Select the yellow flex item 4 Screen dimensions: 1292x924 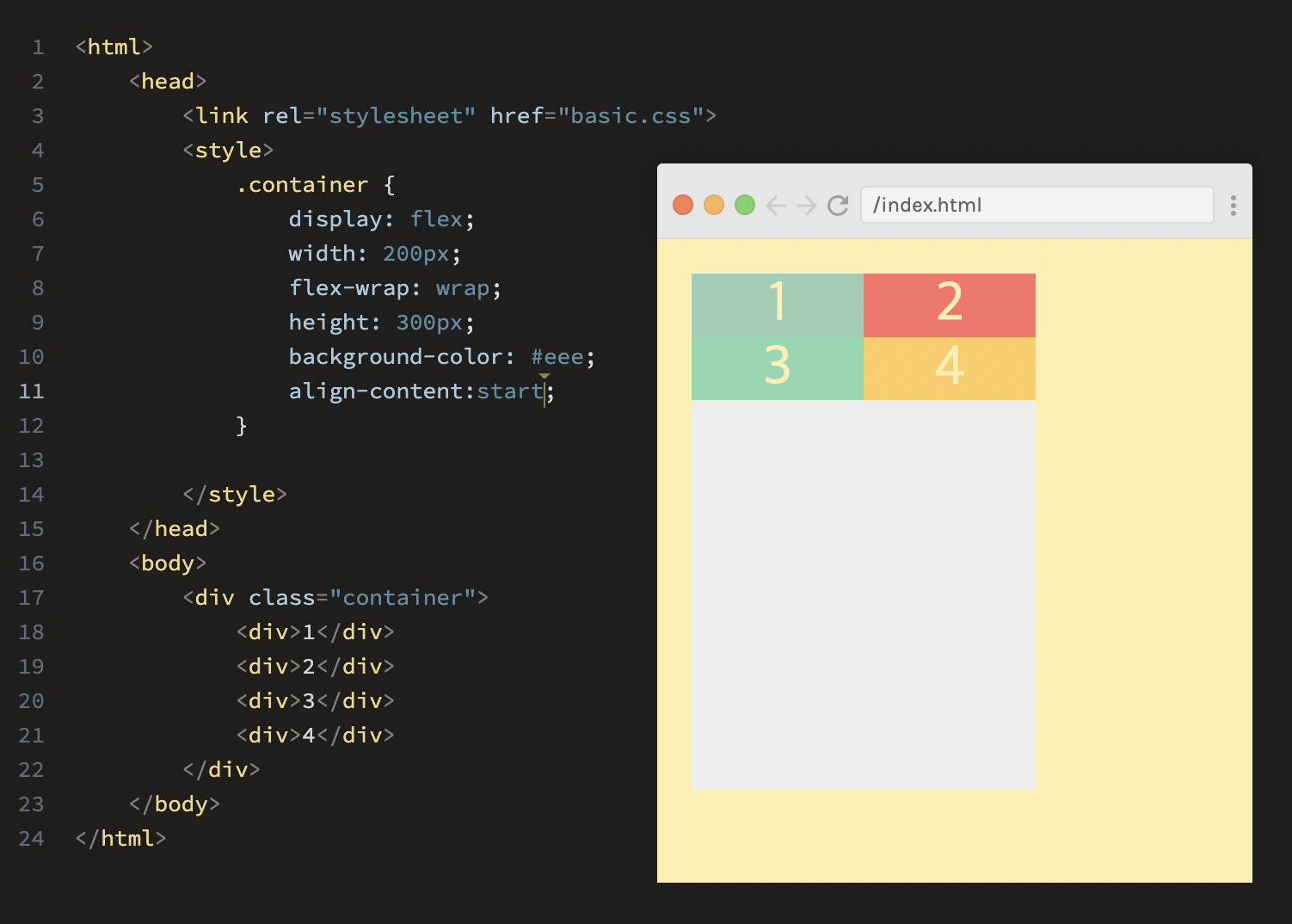(x=950, y=368)
